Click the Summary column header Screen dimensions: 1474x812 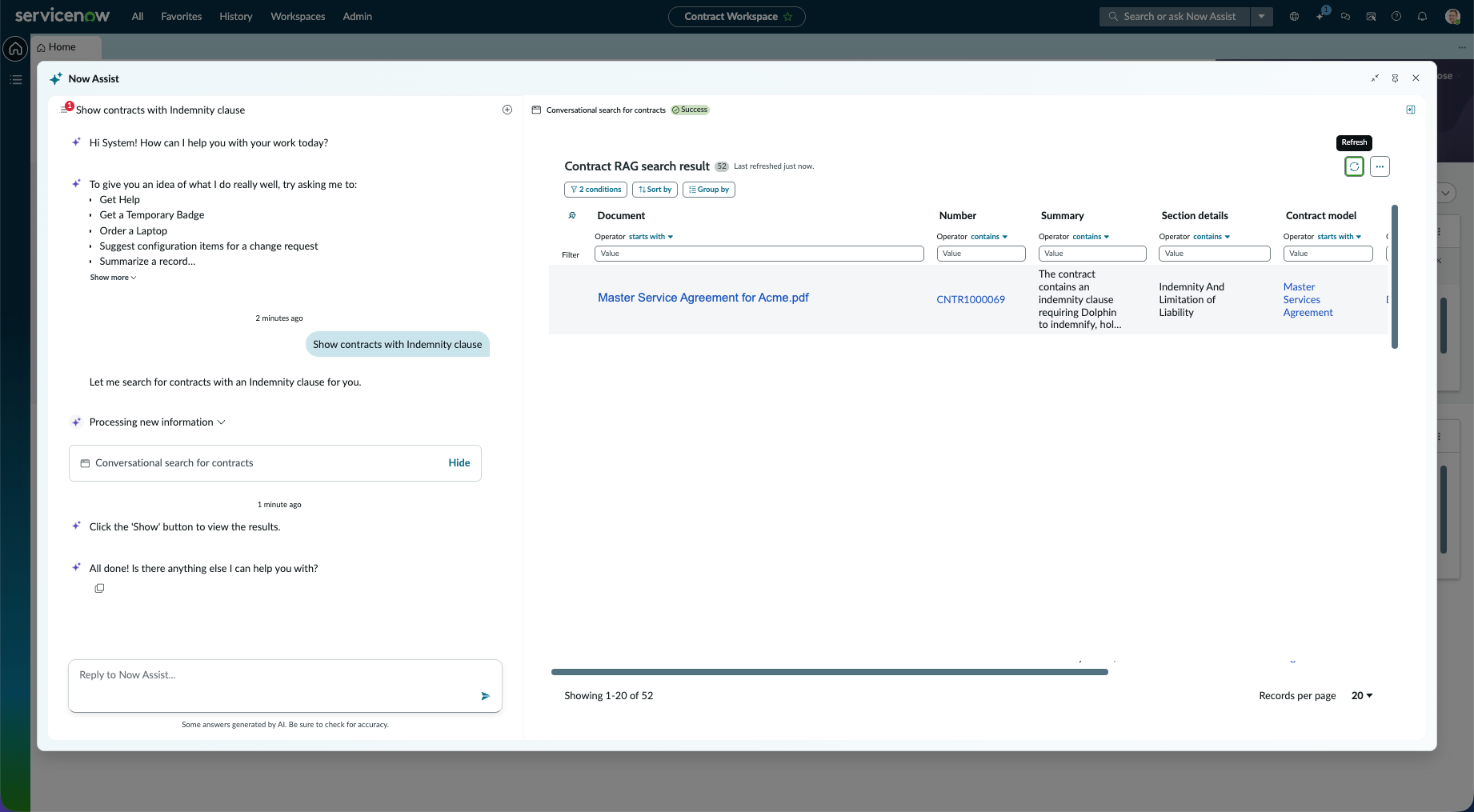(1063, 216)
